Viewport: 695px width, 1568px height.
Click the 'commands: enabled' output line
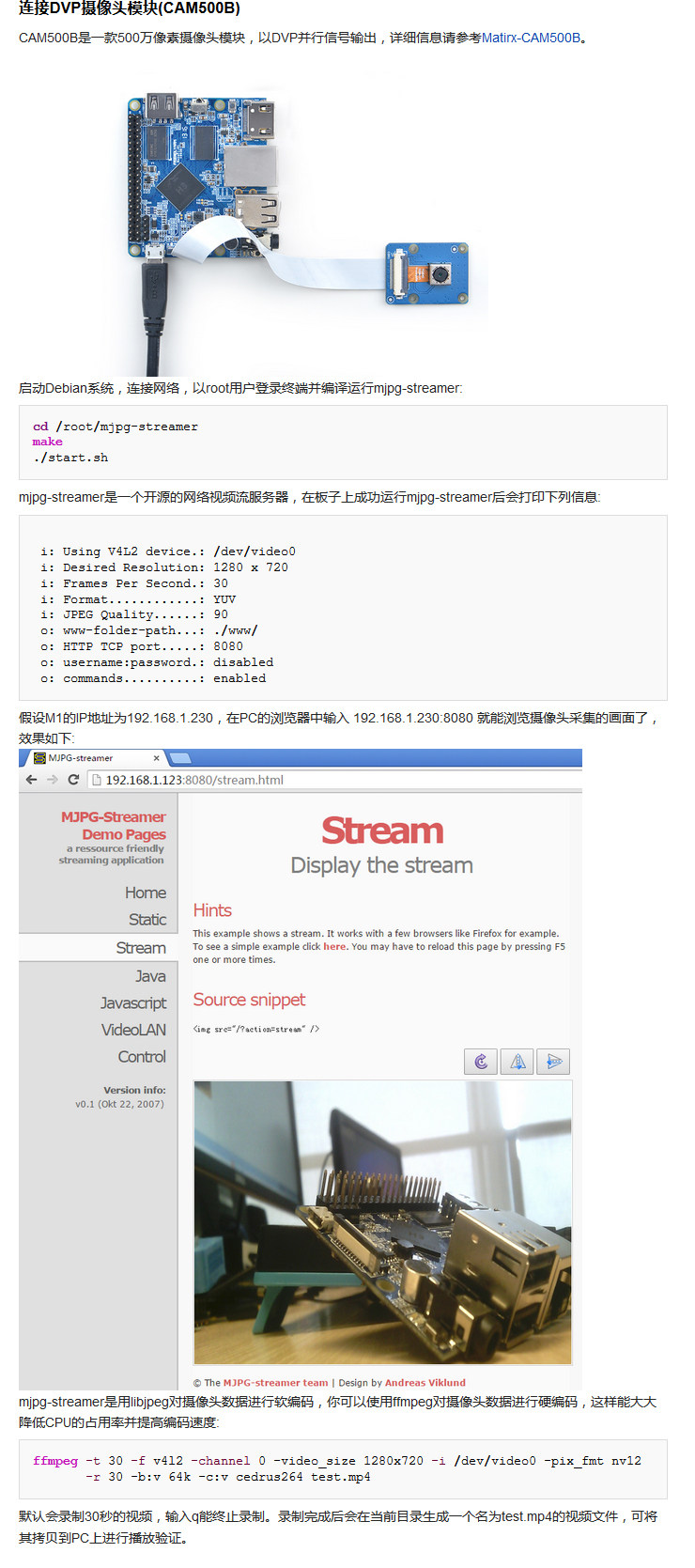click(x=153, y=678)
